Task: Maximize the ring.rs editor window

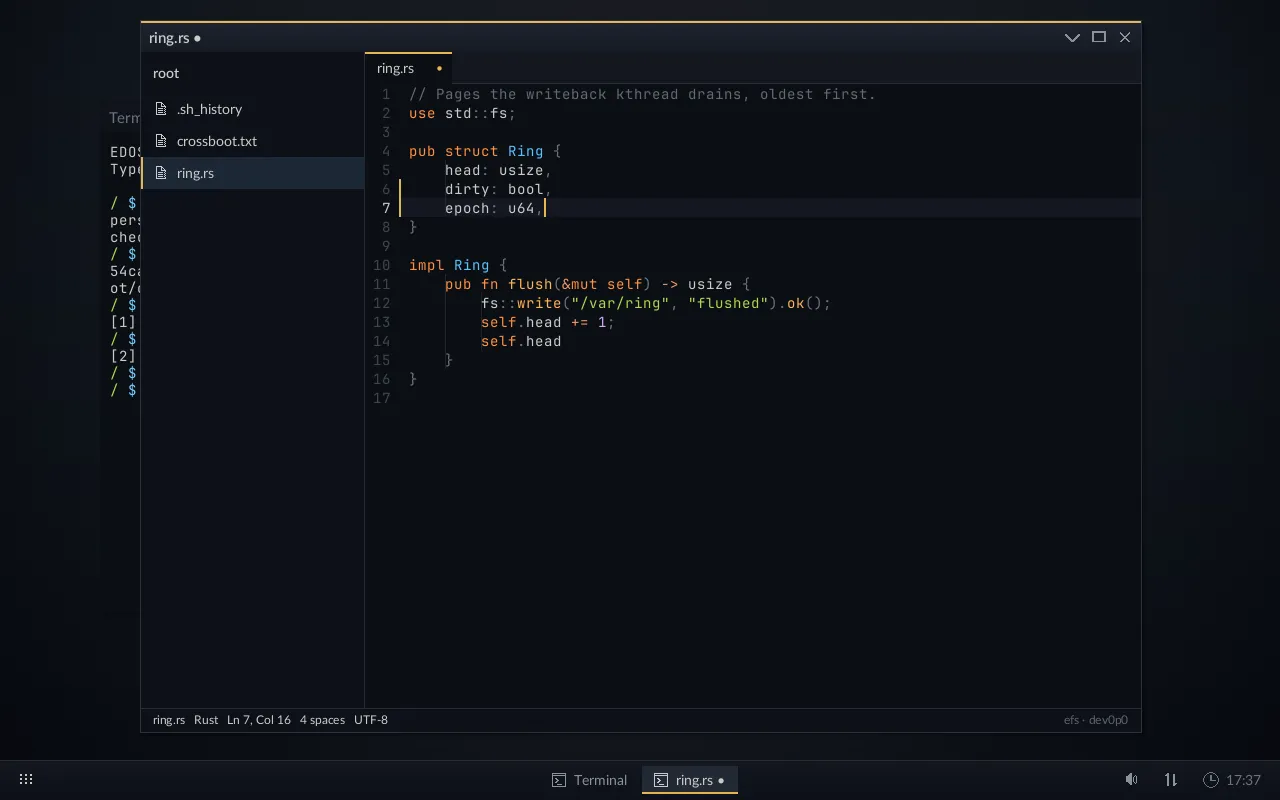Action: [1099, 37]
